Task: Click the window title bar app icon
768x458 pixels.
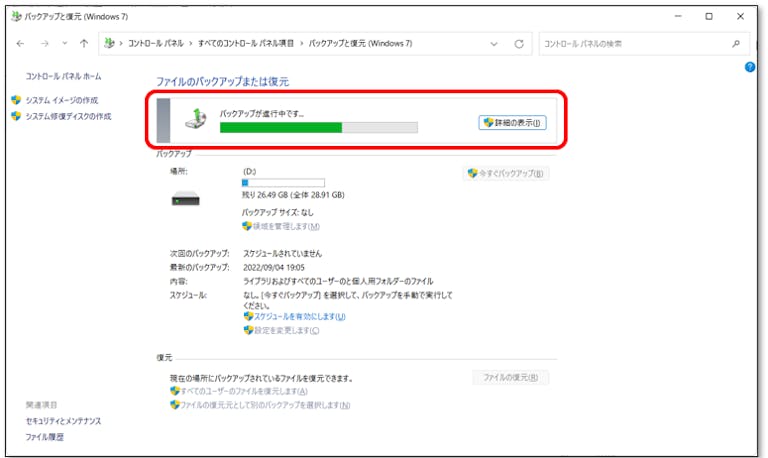Action: coord(16,17)
